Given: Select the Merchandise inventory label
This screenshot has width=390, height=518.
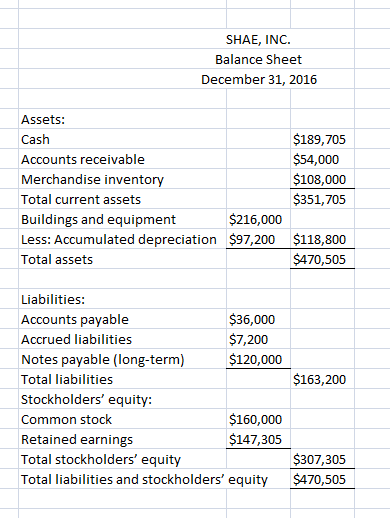Looking at the screenshot, I should click(x=92, y=179).
